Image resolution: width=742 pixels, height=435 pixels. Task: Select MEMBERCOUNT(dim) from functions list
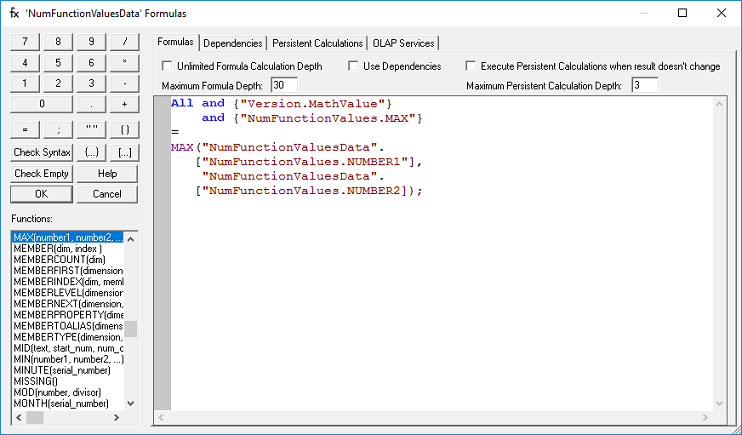pyautogui.click(x=60, y=260)
